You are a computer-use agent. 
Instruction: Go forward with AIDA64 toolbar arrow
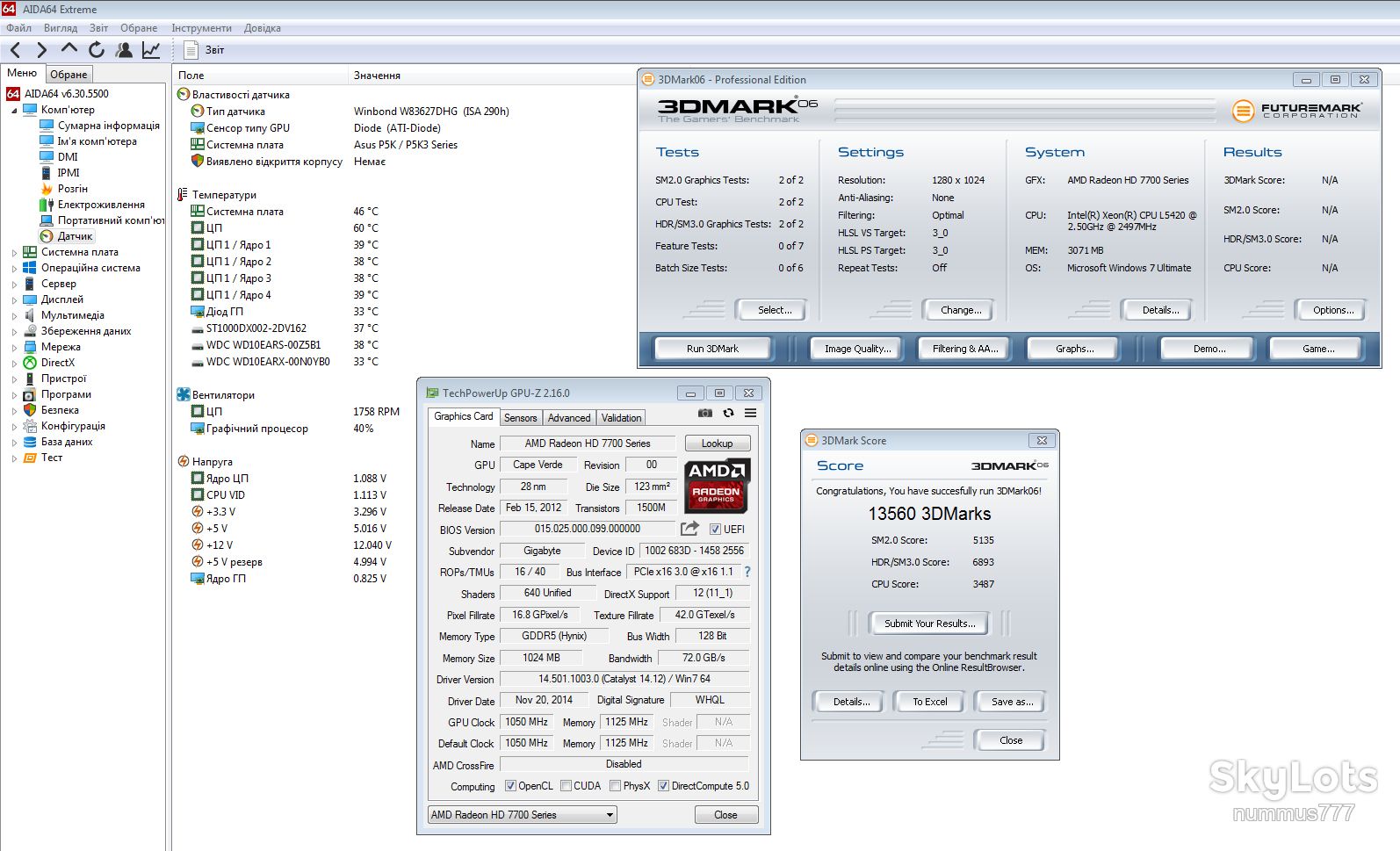(x=41, y=50)
